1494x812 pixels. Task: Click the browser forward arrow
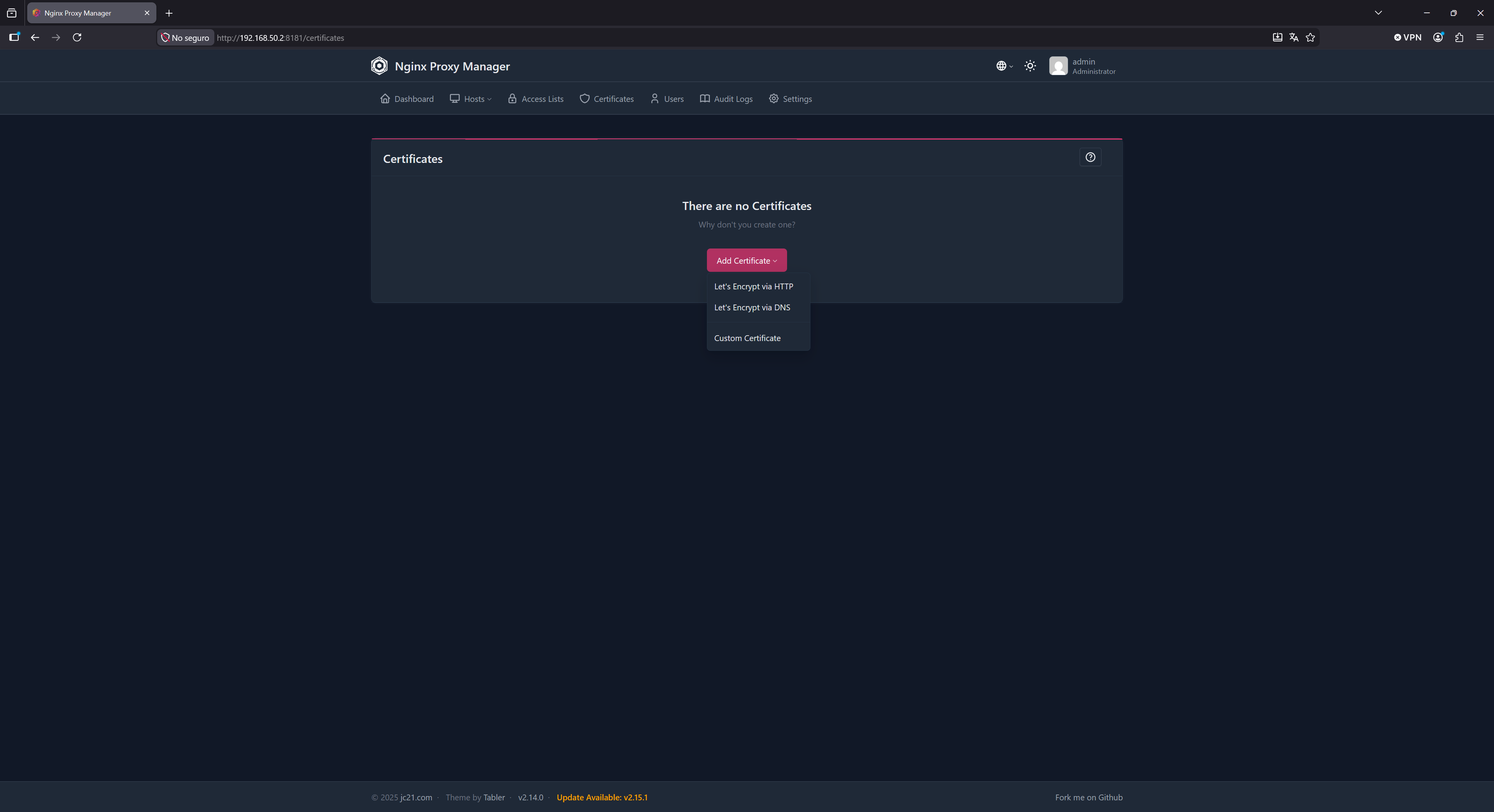(x=56, y=38)
